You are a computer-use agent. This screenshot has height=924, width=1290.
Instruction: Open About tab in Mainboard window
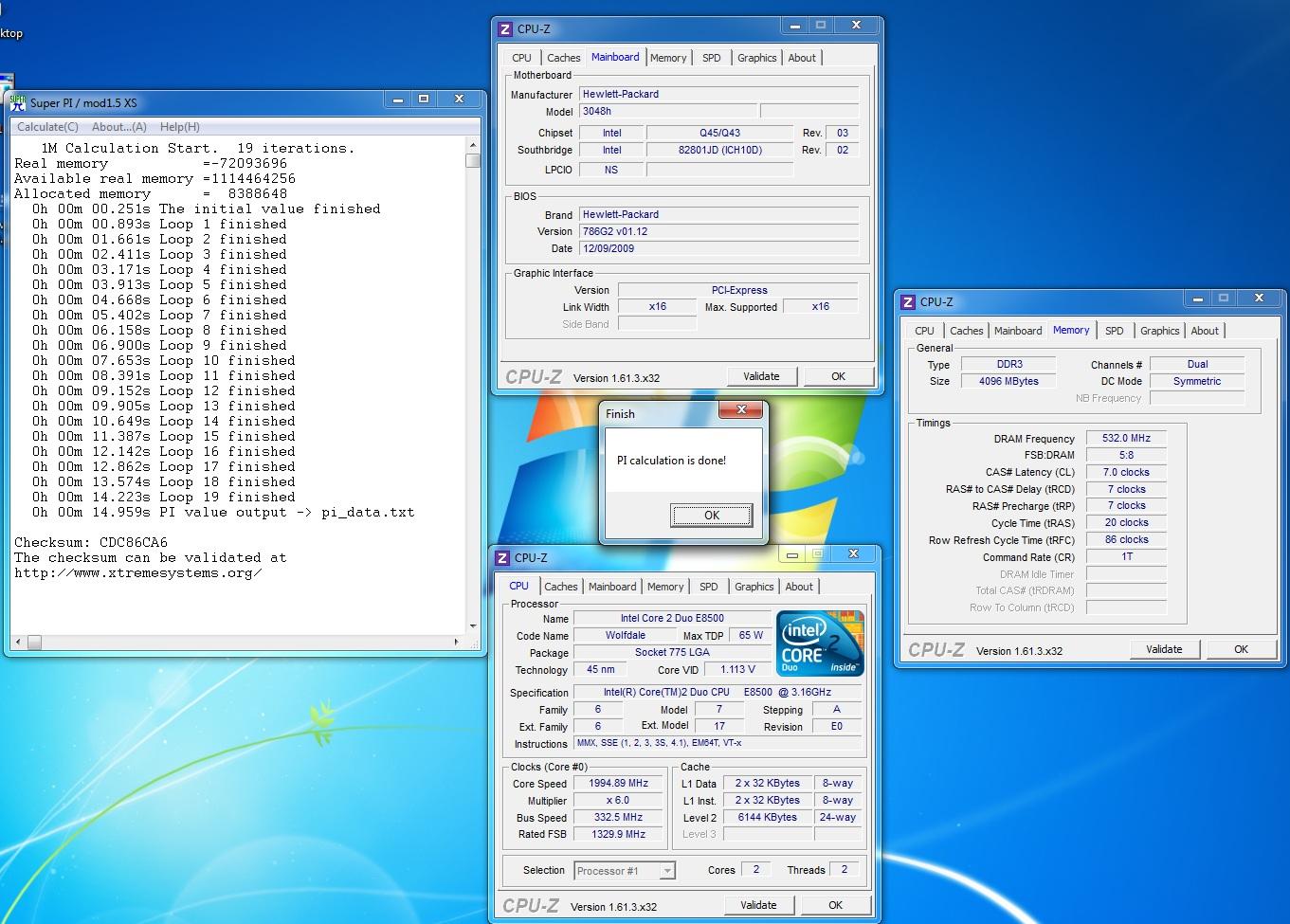coord(802,58)
